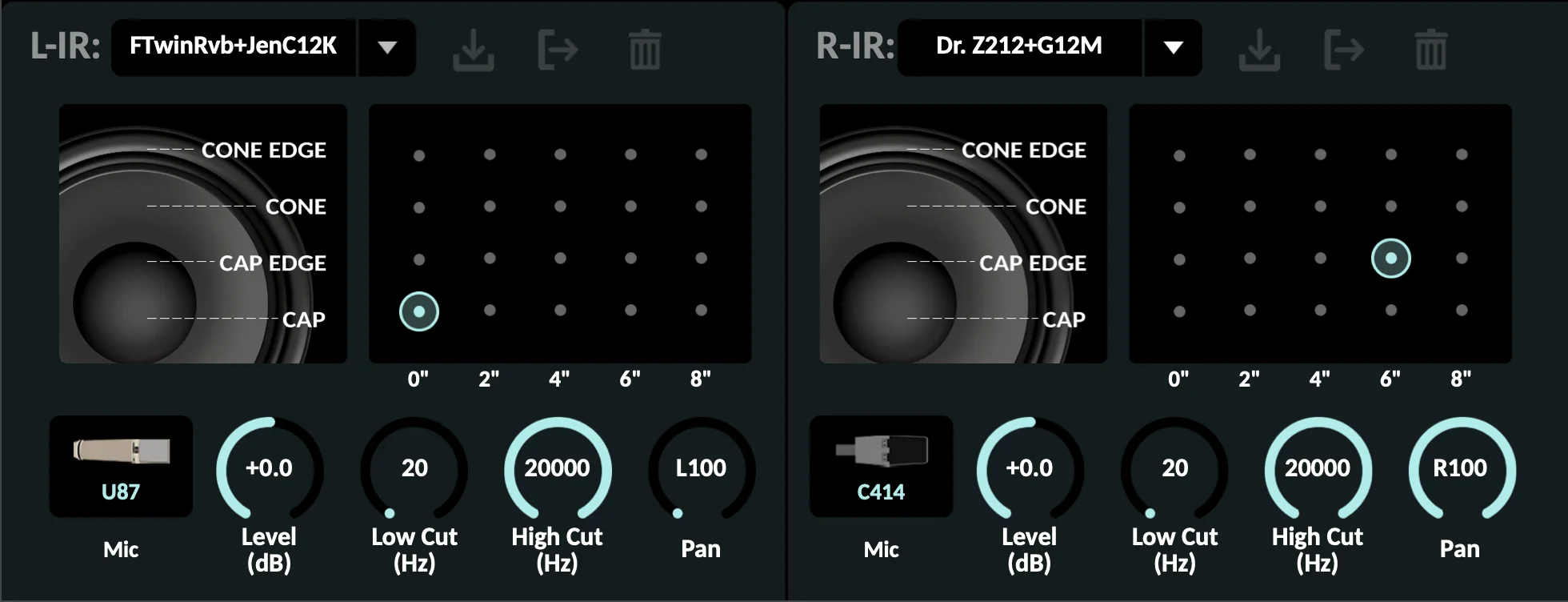The width and height of the screenshot is (1568, 602).
Task: Click the L-IR Level knob
Action: [270, 469]
